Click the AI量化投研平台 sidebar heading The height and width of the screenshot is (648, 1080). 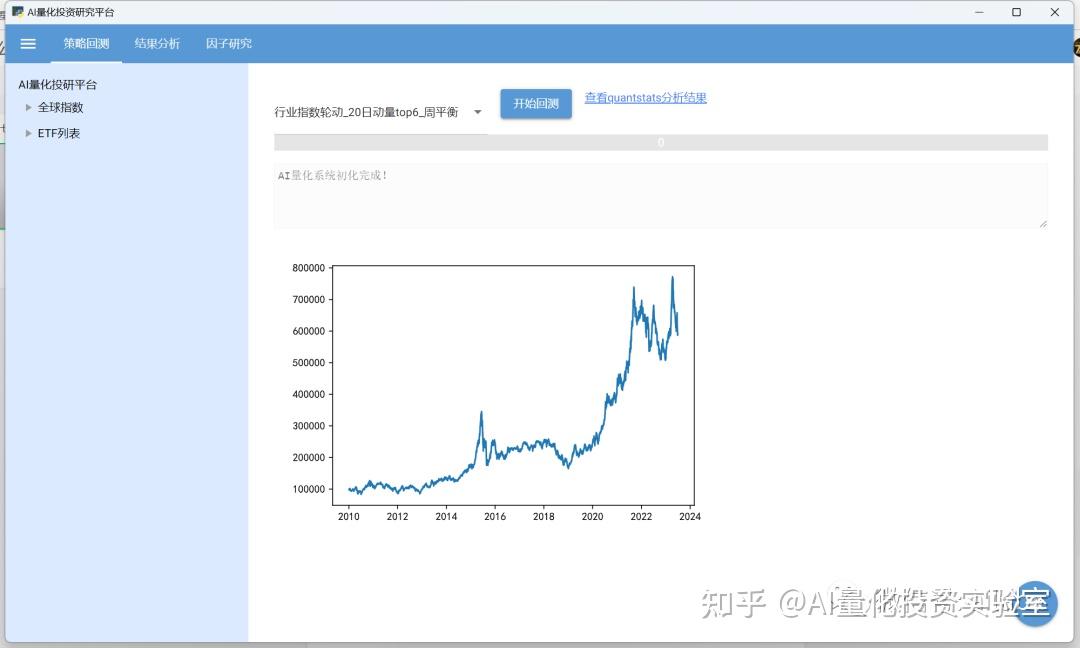coord(58,85)
